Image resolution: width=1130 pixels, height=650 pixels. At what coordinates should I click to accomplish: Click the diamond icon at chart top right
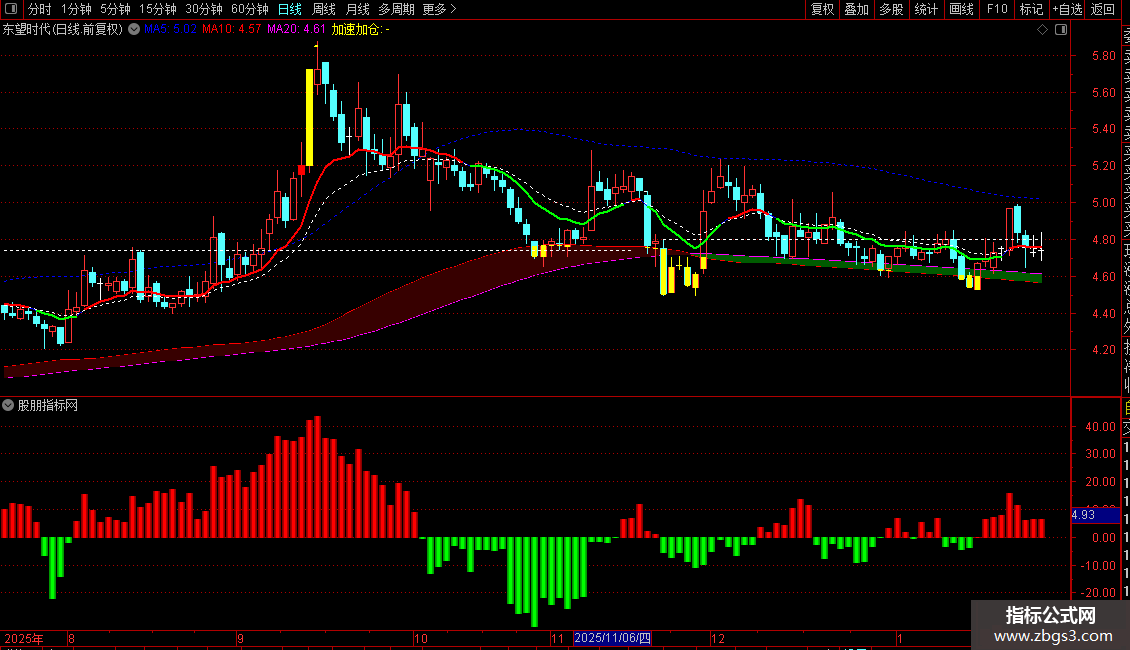click(x=1042, y=30)
